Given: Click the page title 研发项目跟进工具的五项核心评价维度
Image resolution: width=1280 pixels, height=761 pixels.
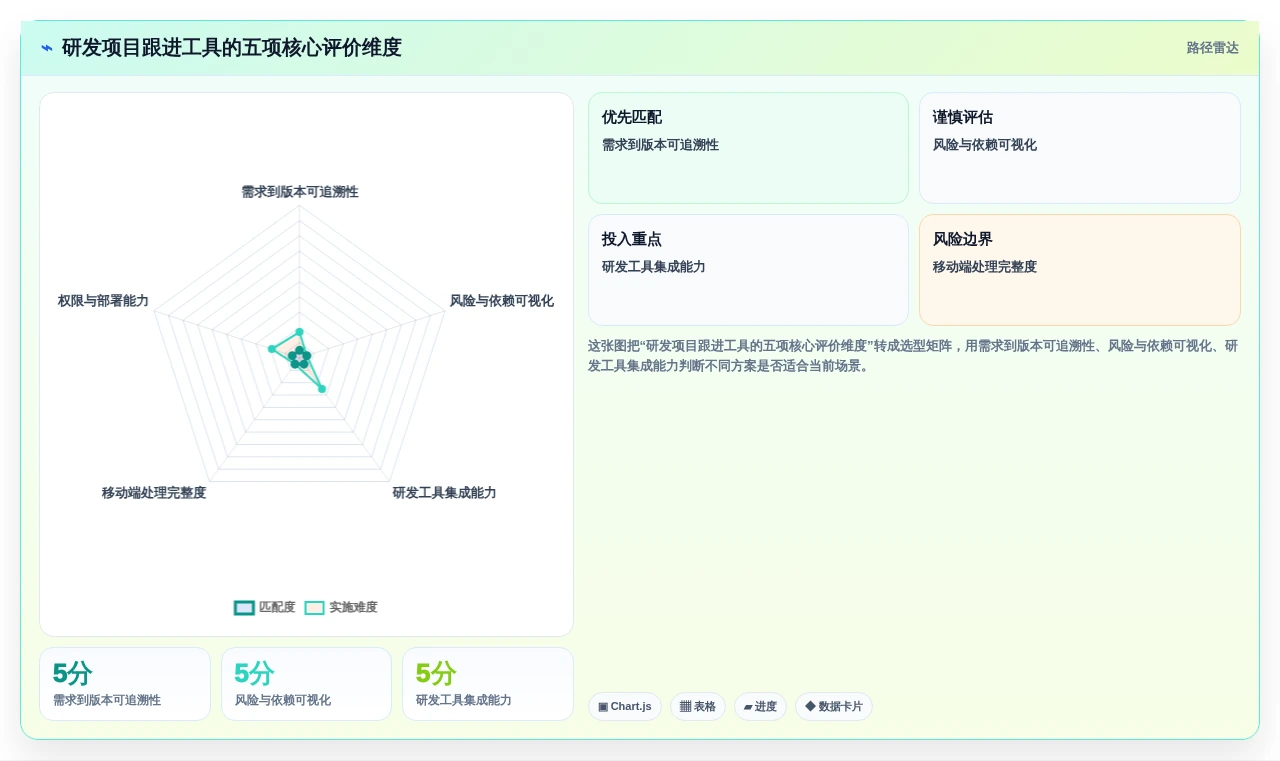Looking at the screenshot, I should (x=232, y=48).
